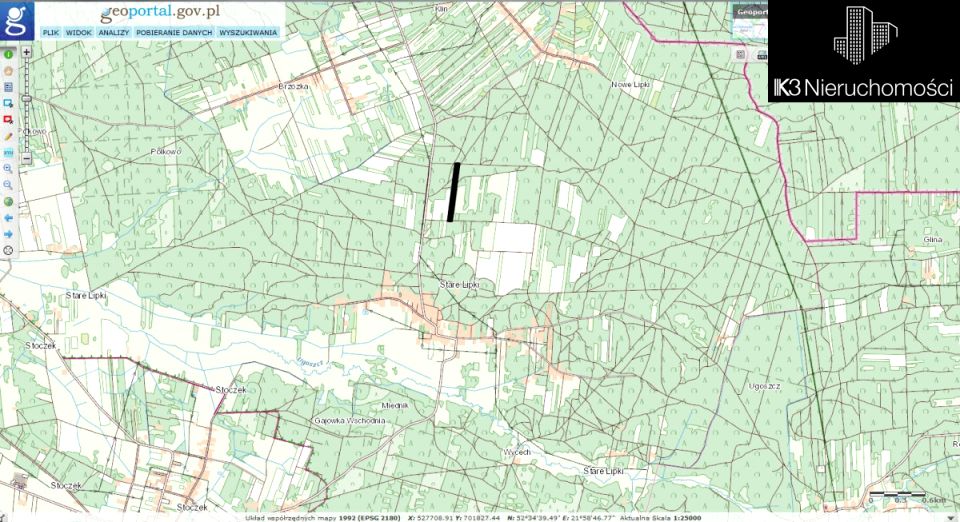960x522 pixels.
Task: Click the blue rectangle selection tool
Action: coord(8,103)
